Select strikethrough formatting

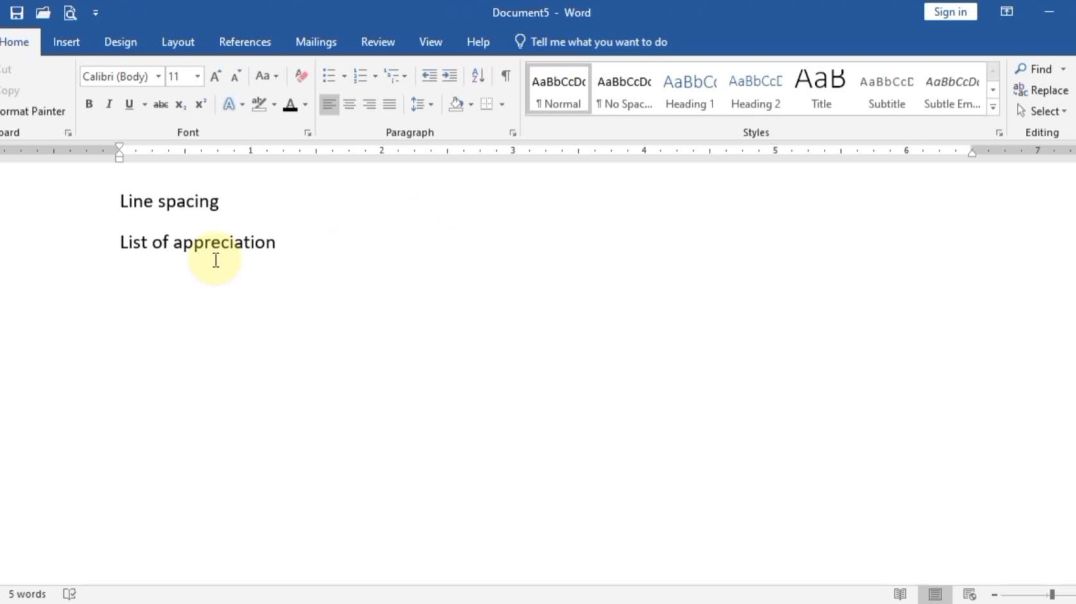click(x=160, y=104)
